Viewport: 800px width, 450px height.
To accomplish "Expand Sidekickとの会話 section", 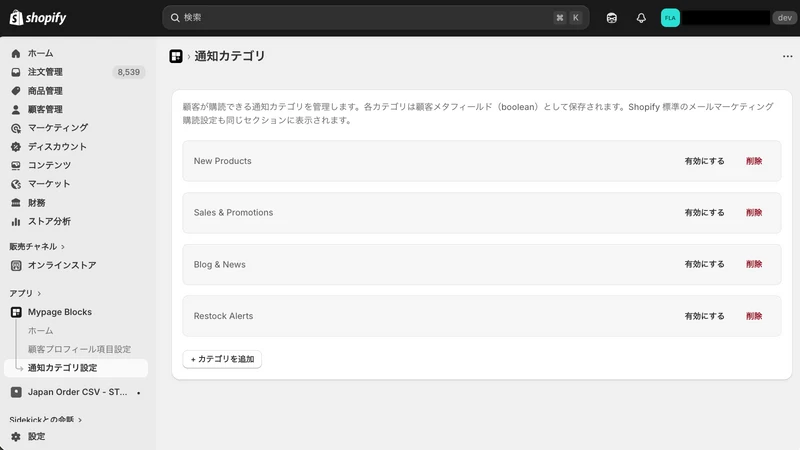I will [x=45, y=420].
